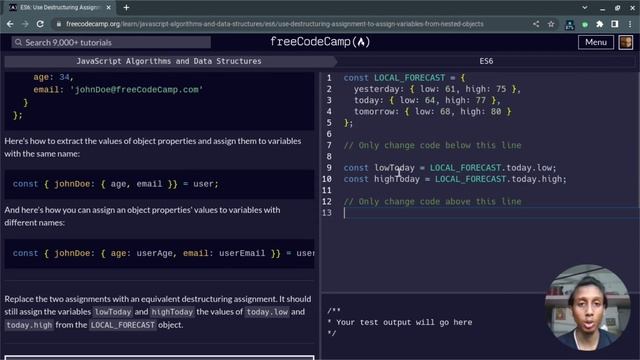Viewport: 640px width, 360px height.
Task: Click the email 'johnDoe@freeCodeCamp.com' string
Action: click(x=136, y=90)
